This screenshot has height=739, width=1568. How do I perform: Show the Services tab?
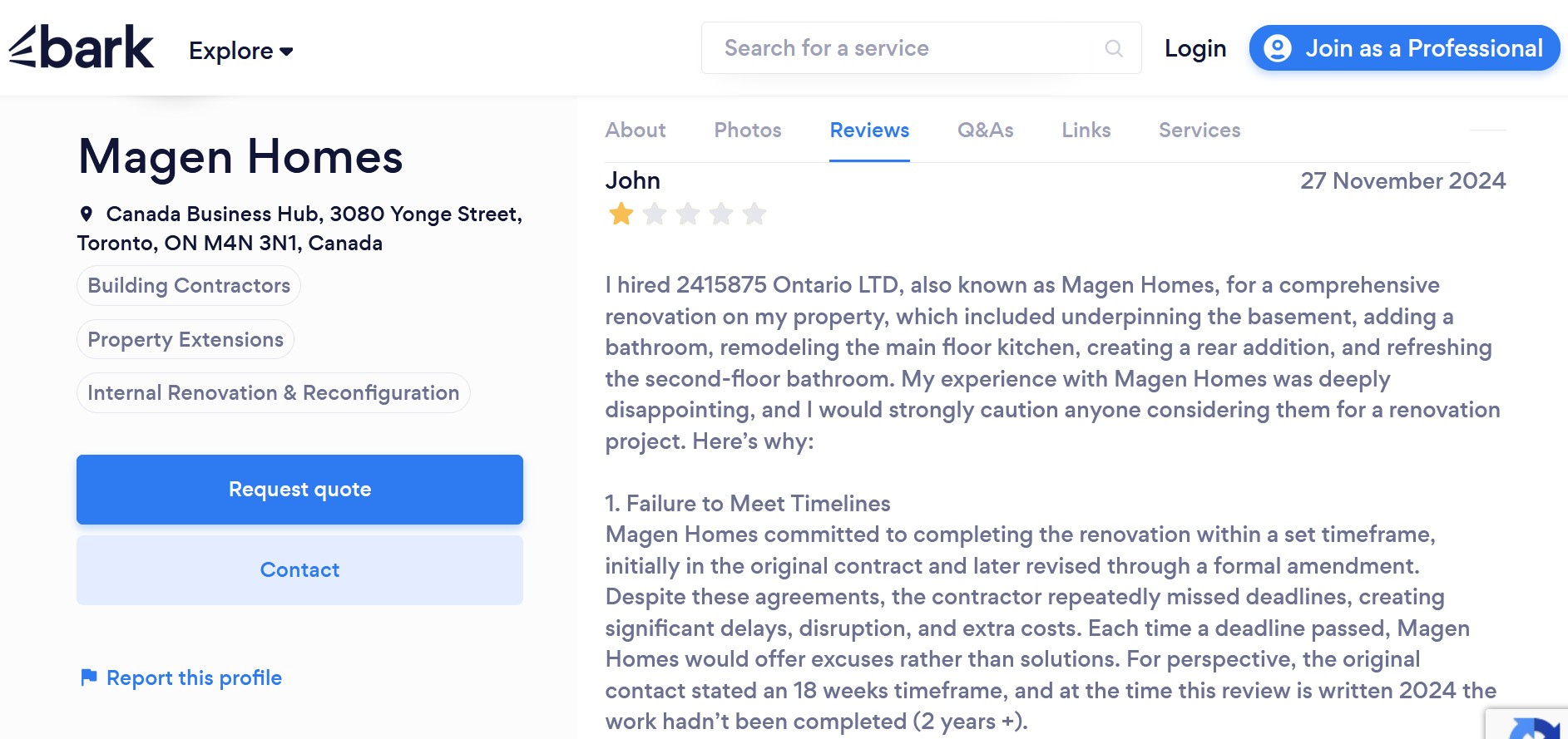tap(1199, 131)
